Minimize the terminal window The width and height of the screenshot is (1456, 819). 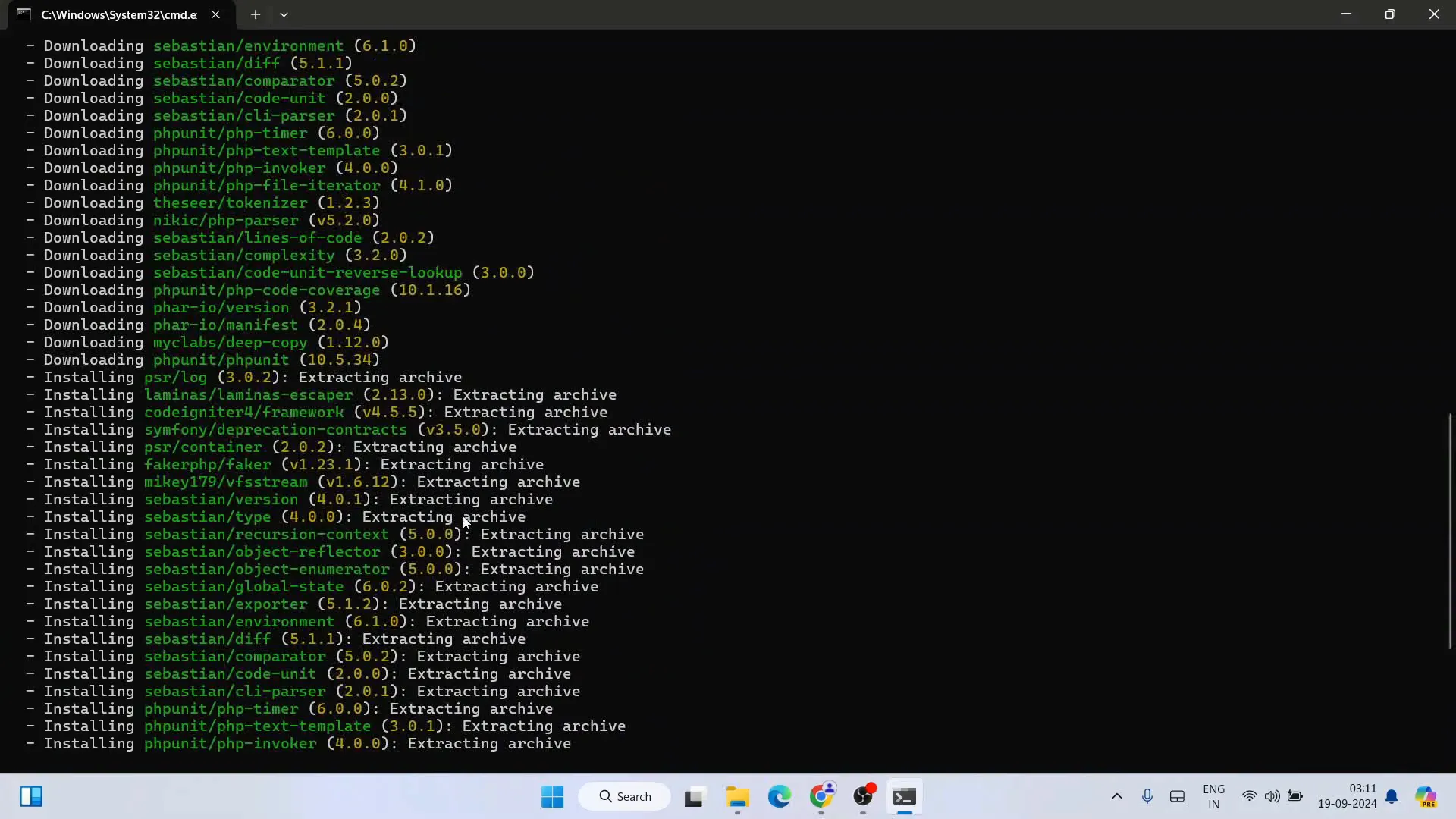coord(1346,14)
